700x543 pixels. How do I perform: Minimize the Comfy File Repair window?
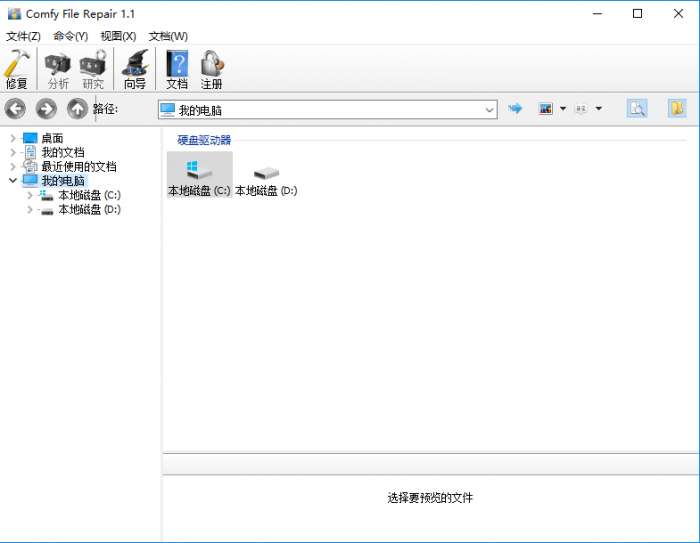click(x=597, y=14)
